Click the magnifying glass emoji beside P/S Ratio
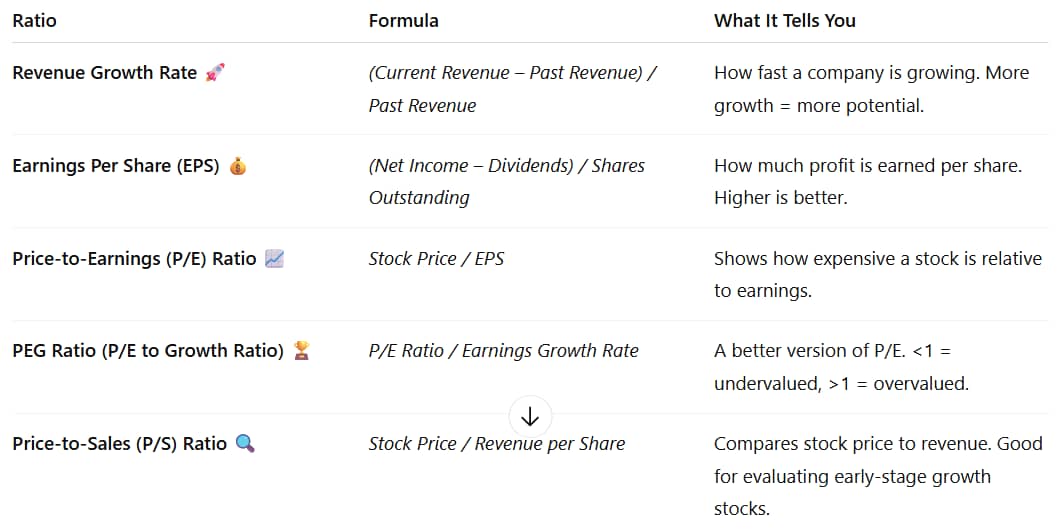The width and height of the screenshot is (1064, 531). [x=245, y=444]
